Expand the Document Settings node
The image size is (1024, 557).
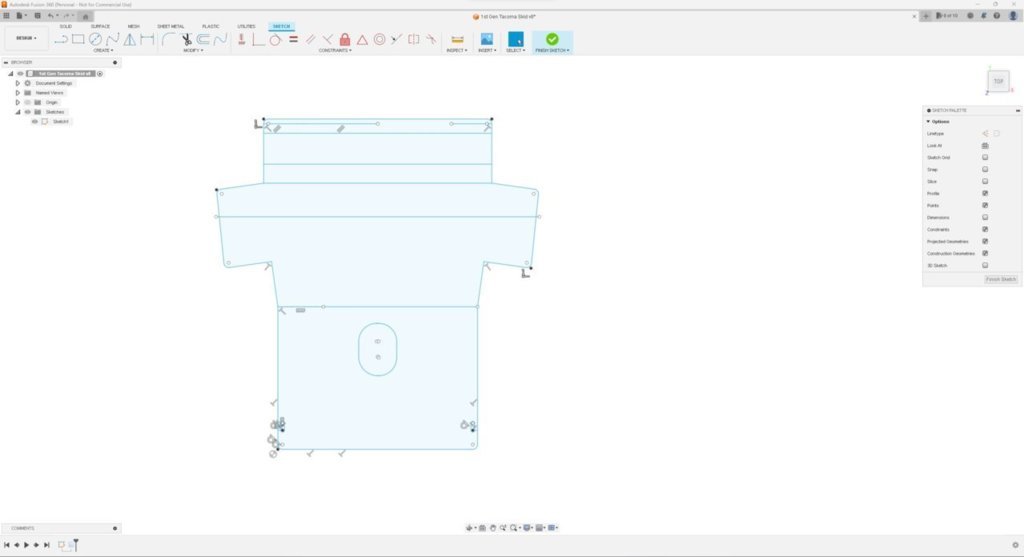[18, 84]
